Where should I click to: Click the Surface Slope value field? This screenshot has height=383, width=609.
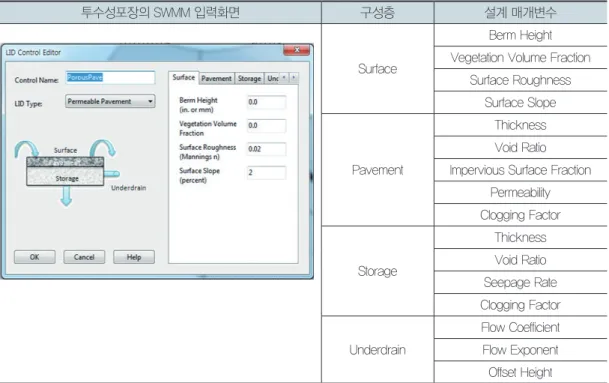(x=266, y=172)
